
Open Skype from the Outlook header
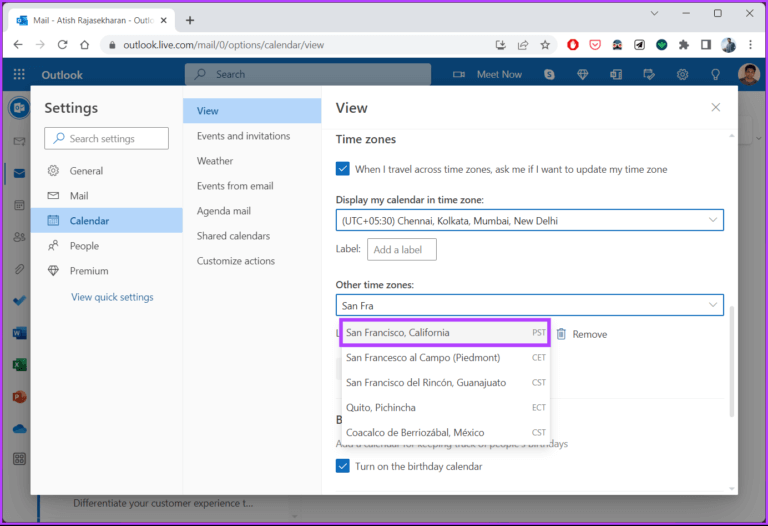click(549, 74)
